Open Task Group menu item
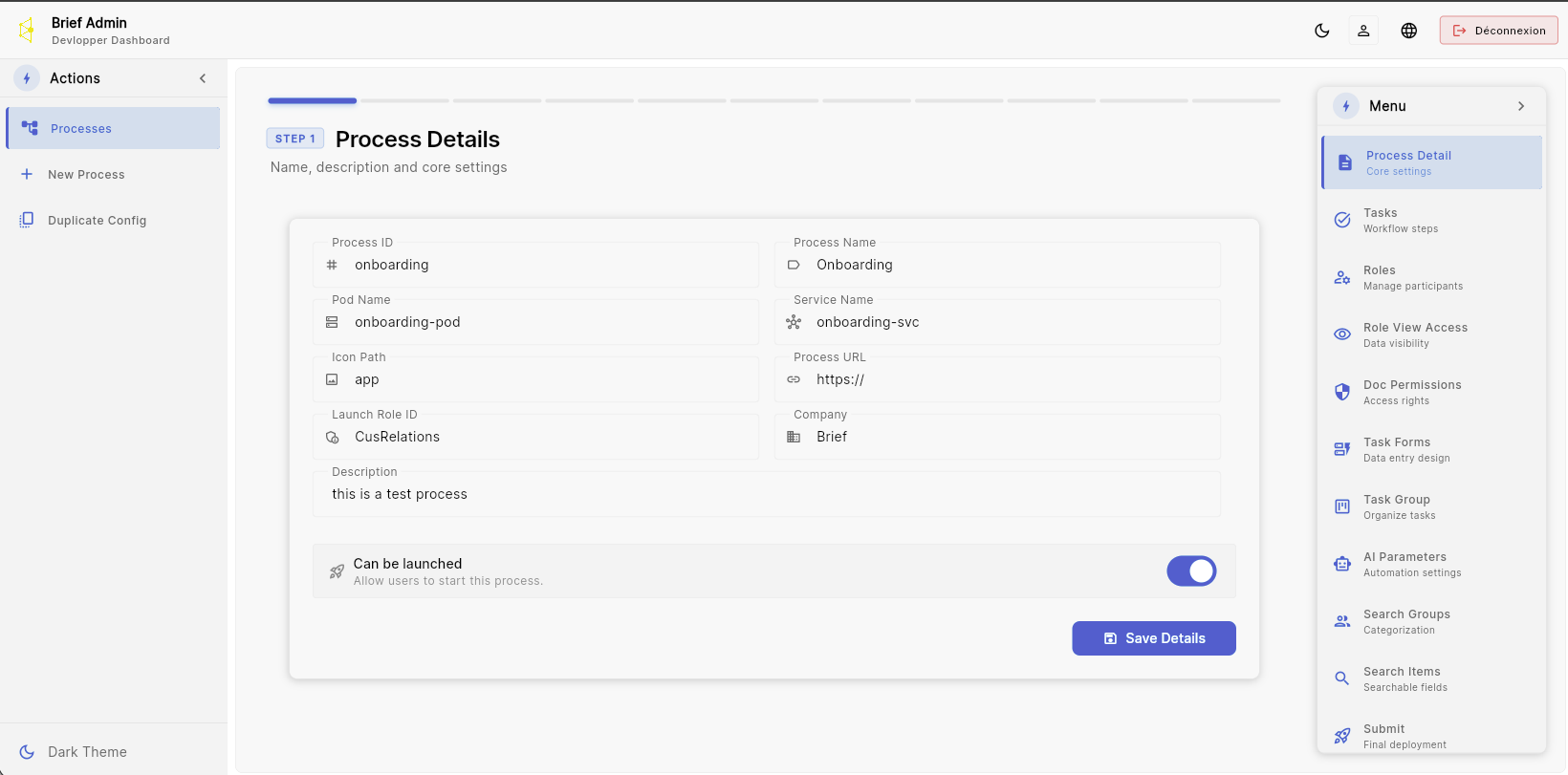 1432,506
